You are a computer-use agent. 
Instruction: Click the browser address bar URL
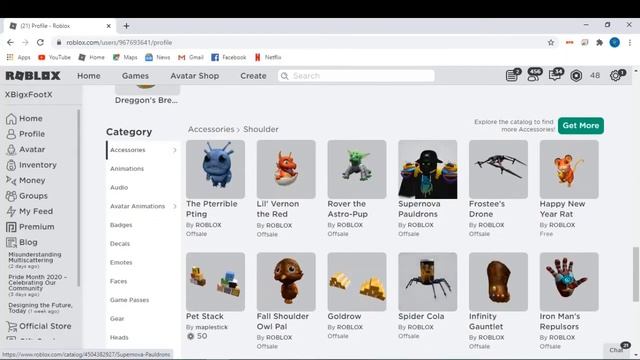tap(119, 42)
